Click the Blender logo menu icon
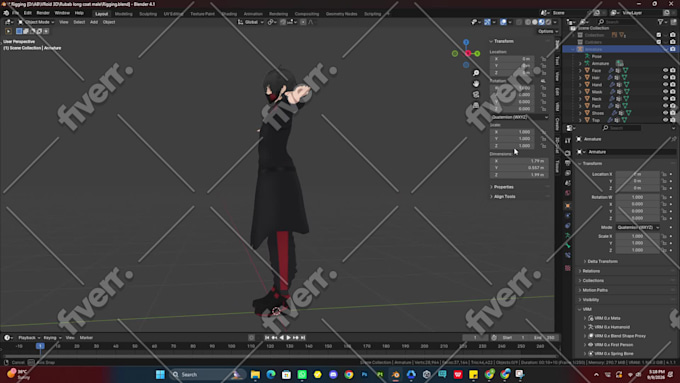Viewport: 680px width, 383px height. coord(6,13)
